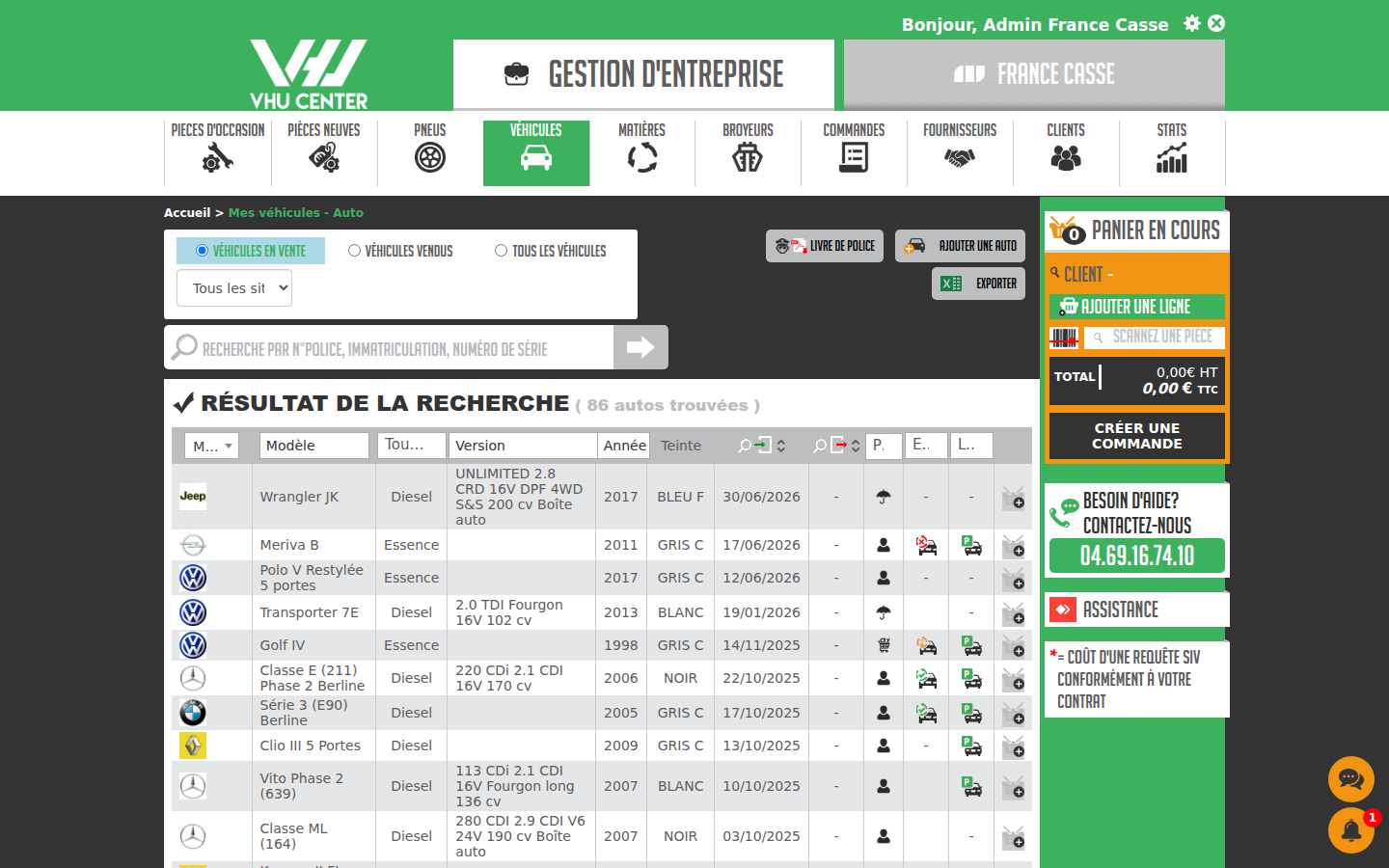The height and width of the screenshot is (868, 1389).
Task: Open the Pièces neuves menu
Action: point(324,151)
